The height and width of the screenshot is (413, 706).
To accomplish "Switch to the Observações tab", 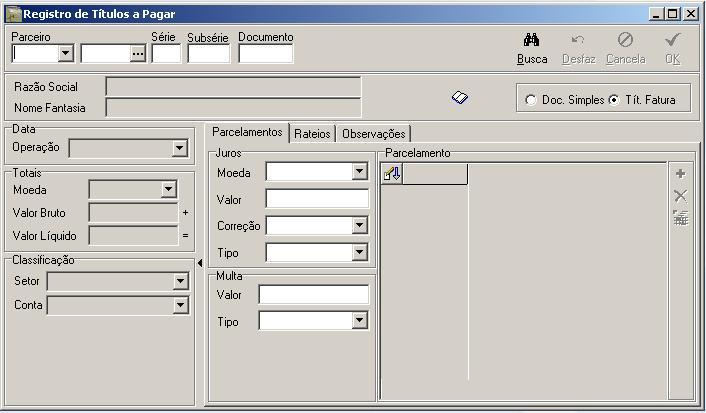I will [x=373, y=134].
